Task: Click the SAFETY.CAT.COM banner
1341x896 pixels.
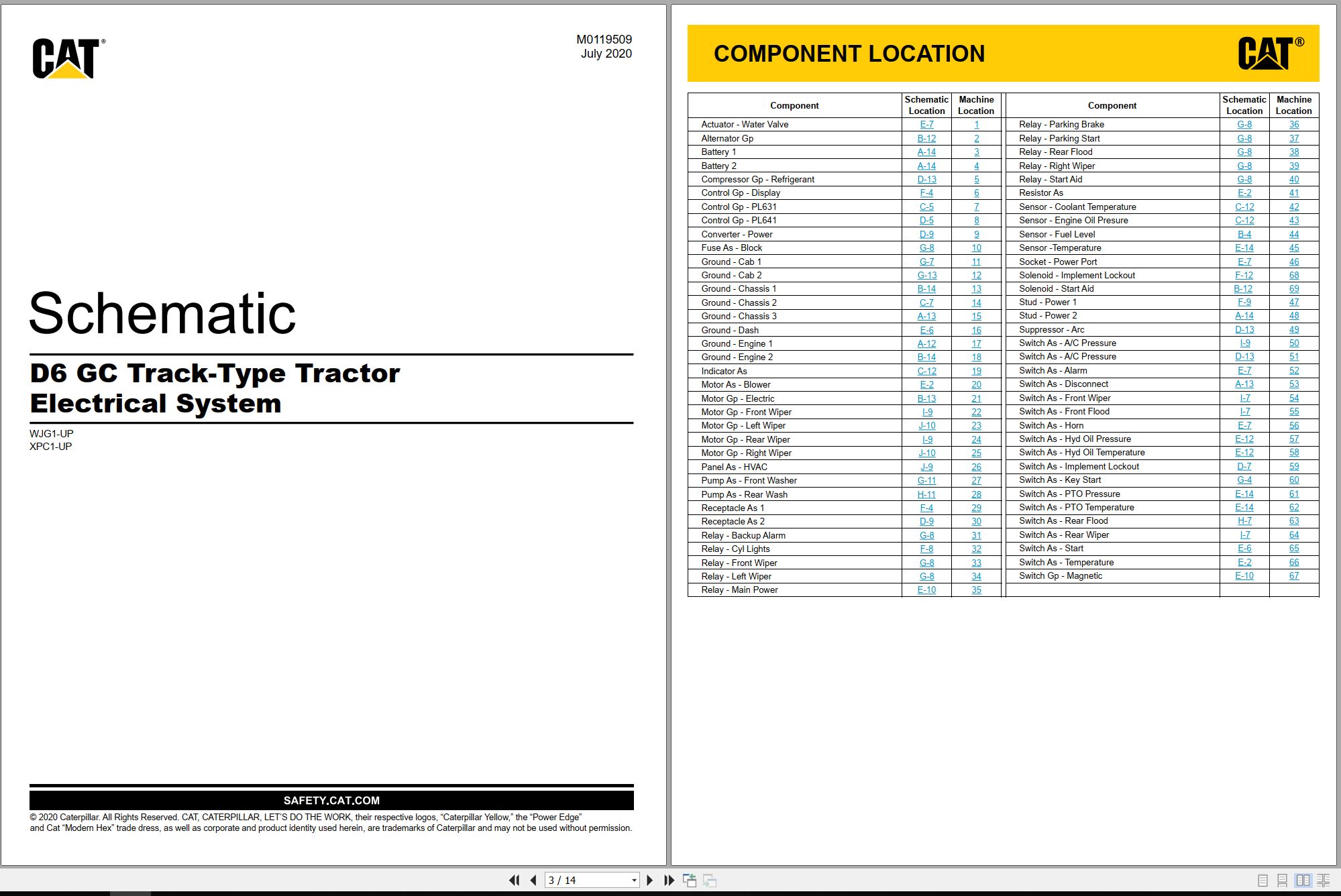Action: coord(331,800)
